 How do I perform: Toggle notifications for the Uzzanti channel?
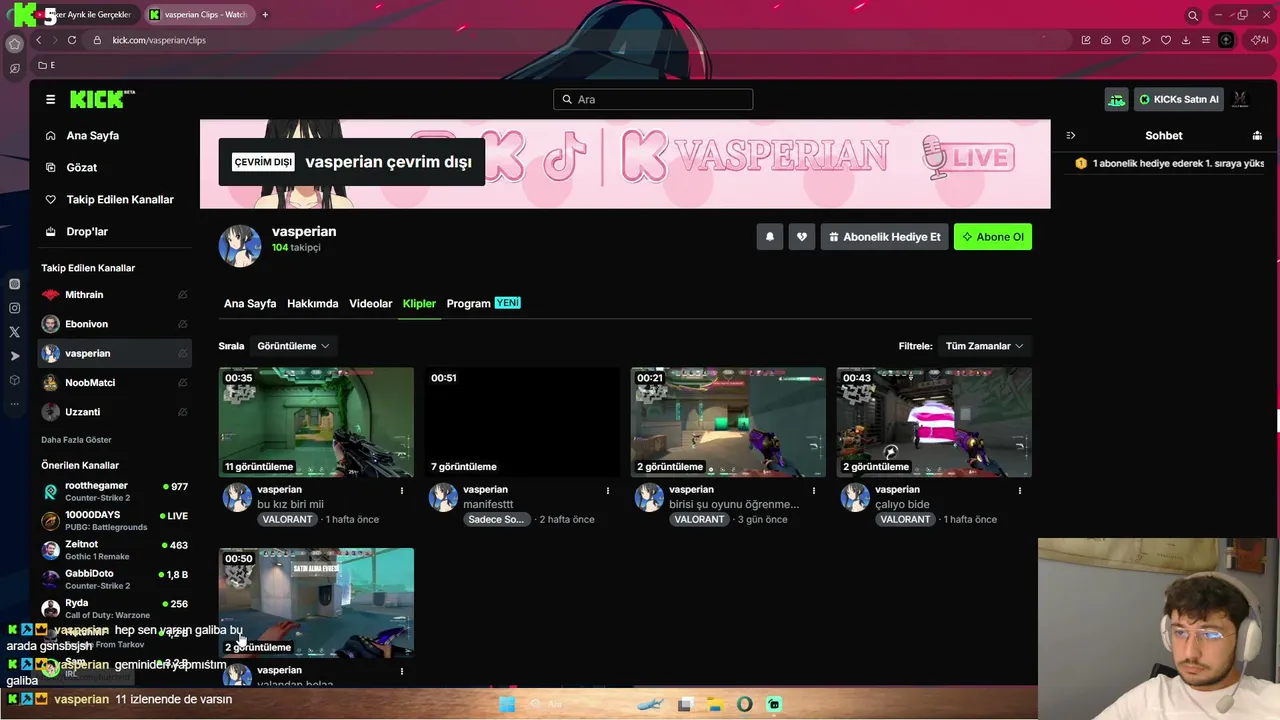[x=182, y=412]
